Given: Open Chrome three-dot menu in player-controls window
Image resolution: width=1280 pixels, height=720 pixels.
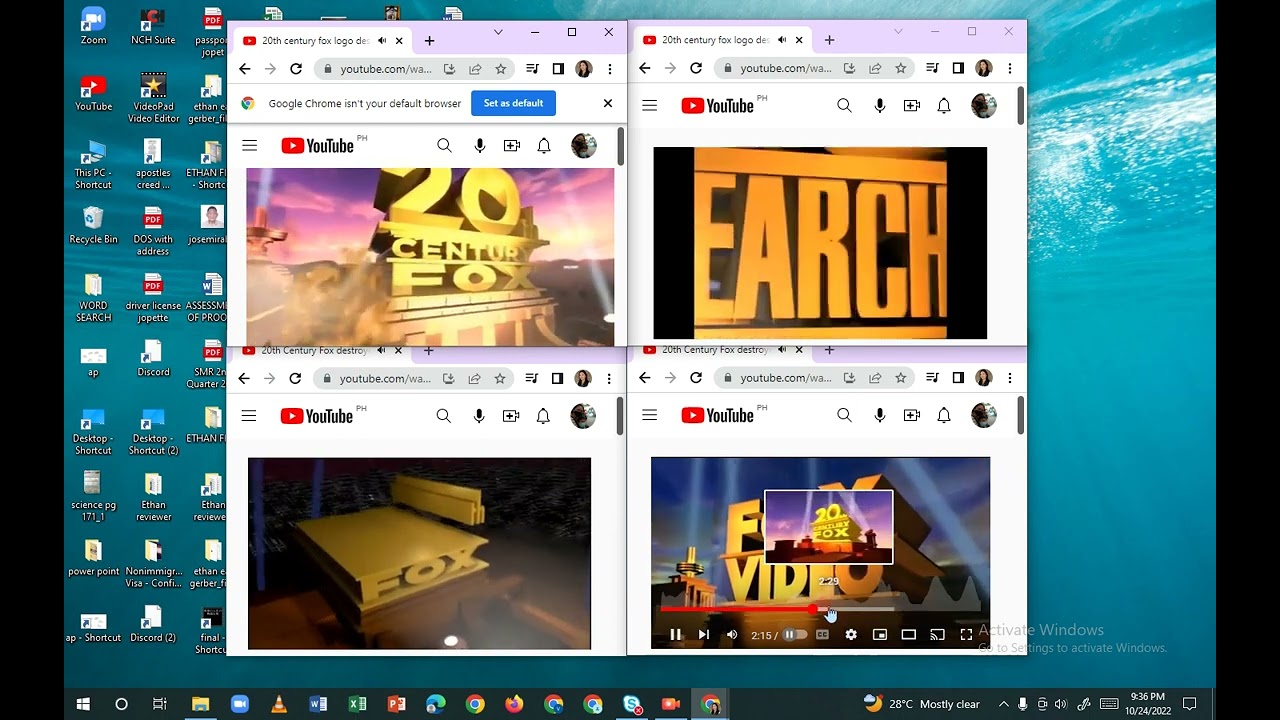Looking at the screenshot, I should pos(1009,378).
